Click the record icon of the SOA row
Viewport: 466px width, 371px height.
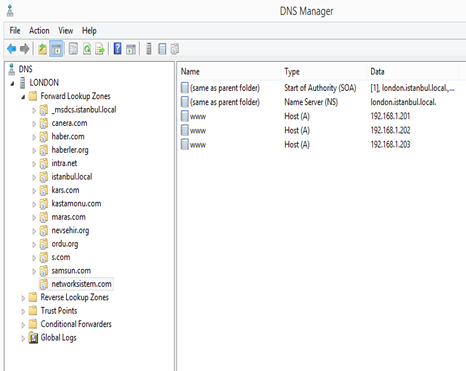coord(185,88)
